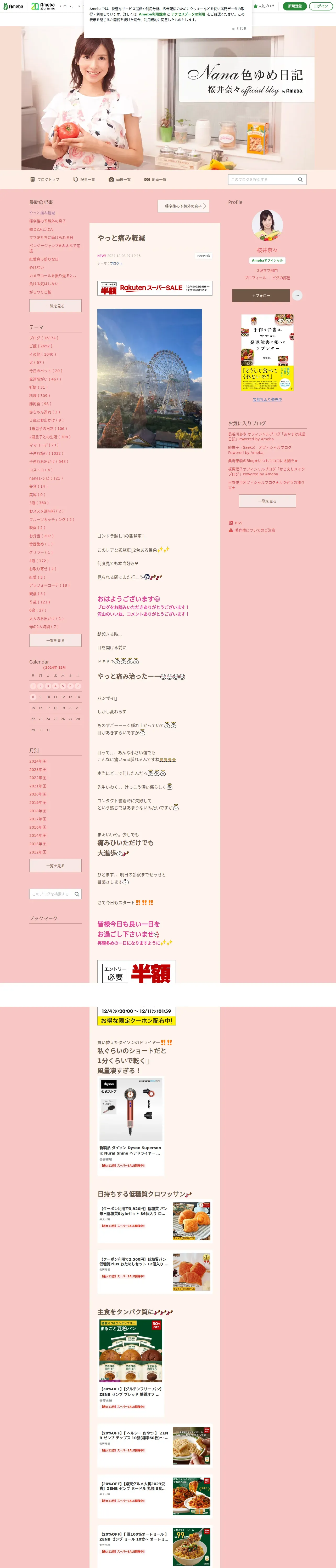Open the RSS feed icon link
This screenshot has height=1568, width=336.
[x=235, y=523]
